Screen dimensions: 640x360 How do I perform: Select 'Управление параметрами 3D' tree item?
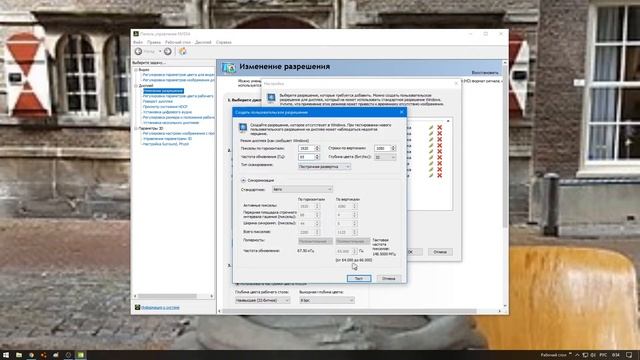click(167, 139)
